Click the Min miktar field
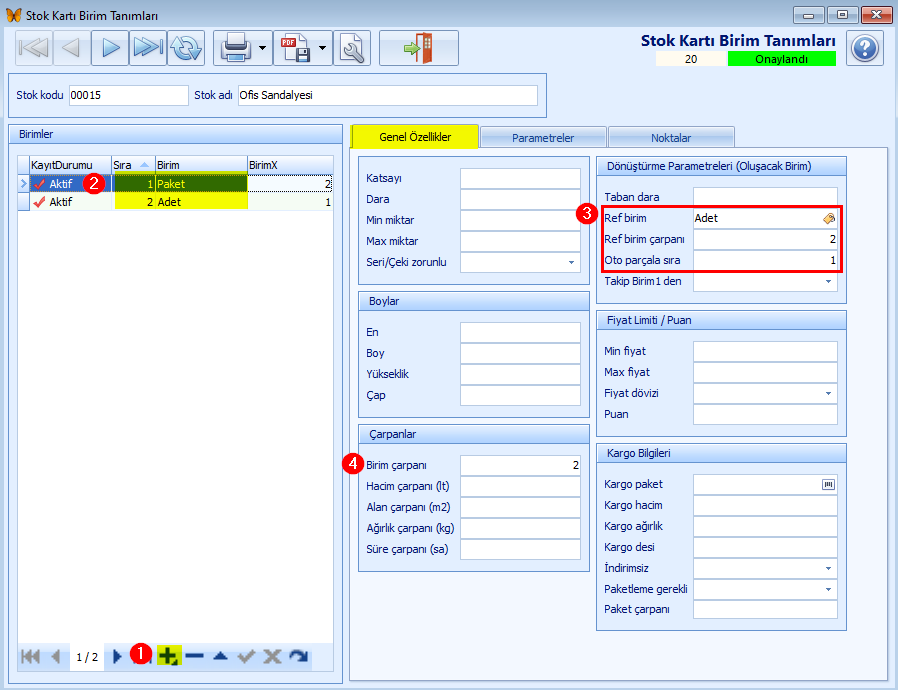The height and width of the screenshot is (690, 898). [520, 220]
